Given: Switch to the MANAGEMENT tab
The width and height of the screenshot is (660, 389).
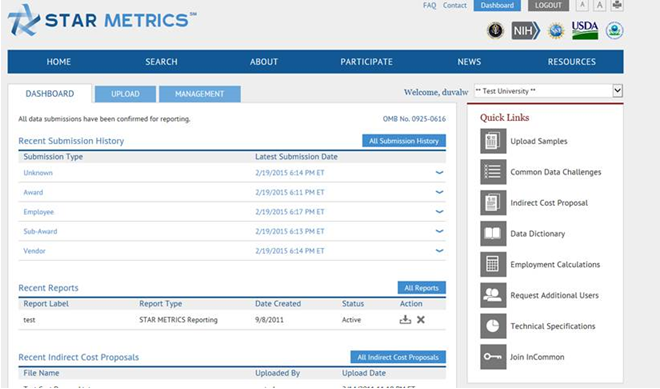Looking at the screenshot, I should coord(200,94).
